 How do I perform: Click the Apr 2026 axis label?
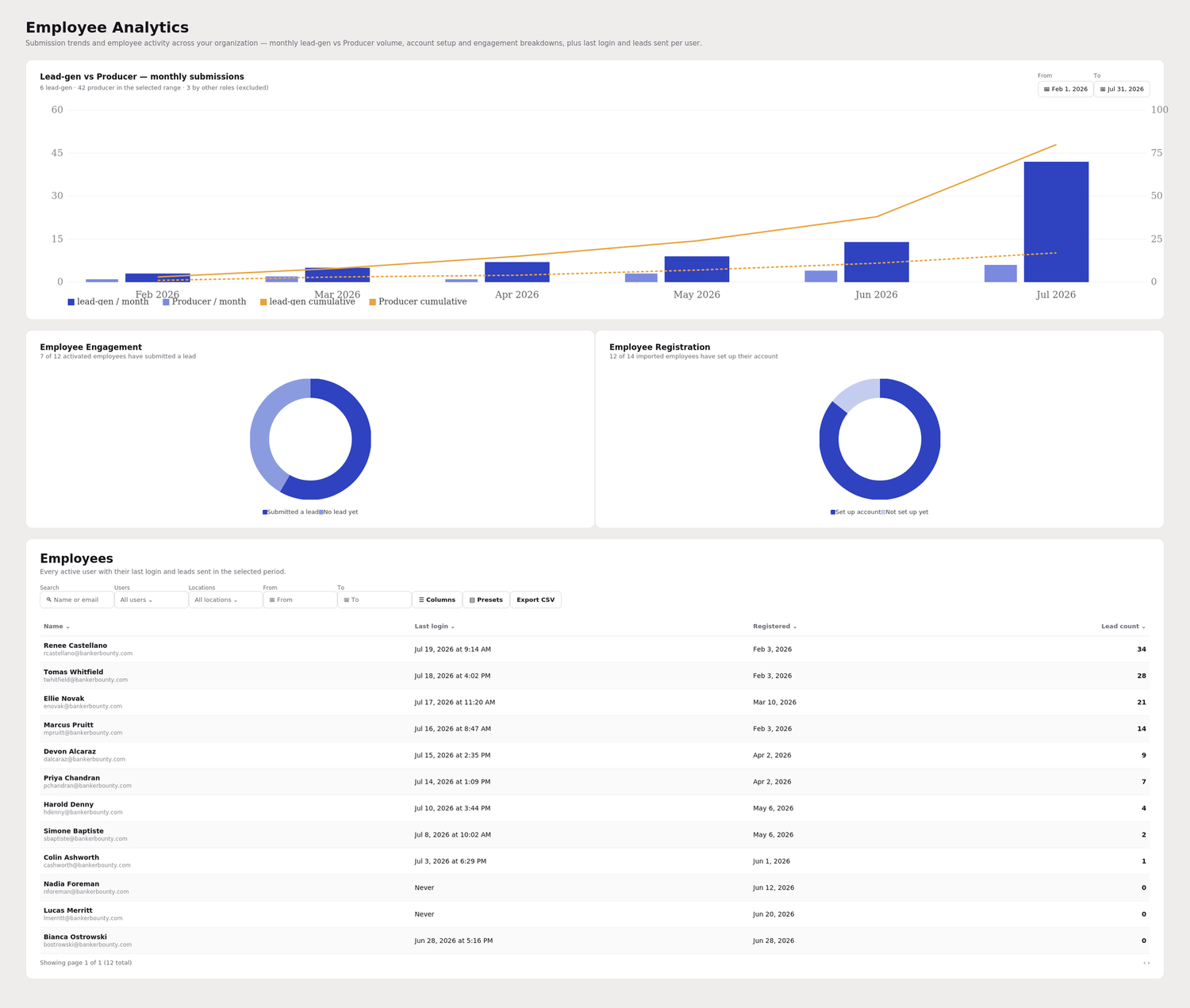click(x=516, y=295)
